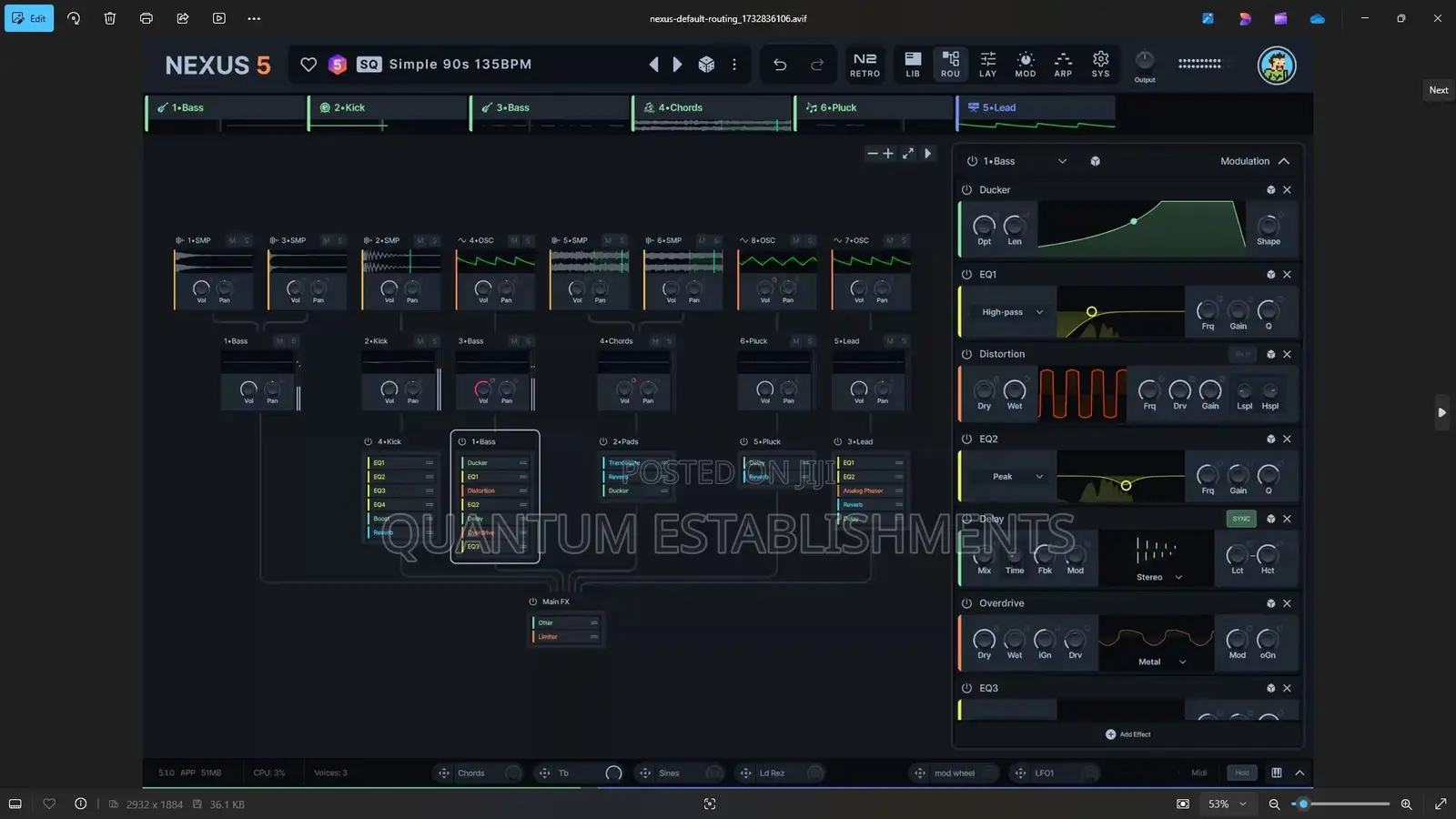Go to the next preset
The width and height of the screenshot is (1456, 819).
pyautogui.click(x=677, y=65)
